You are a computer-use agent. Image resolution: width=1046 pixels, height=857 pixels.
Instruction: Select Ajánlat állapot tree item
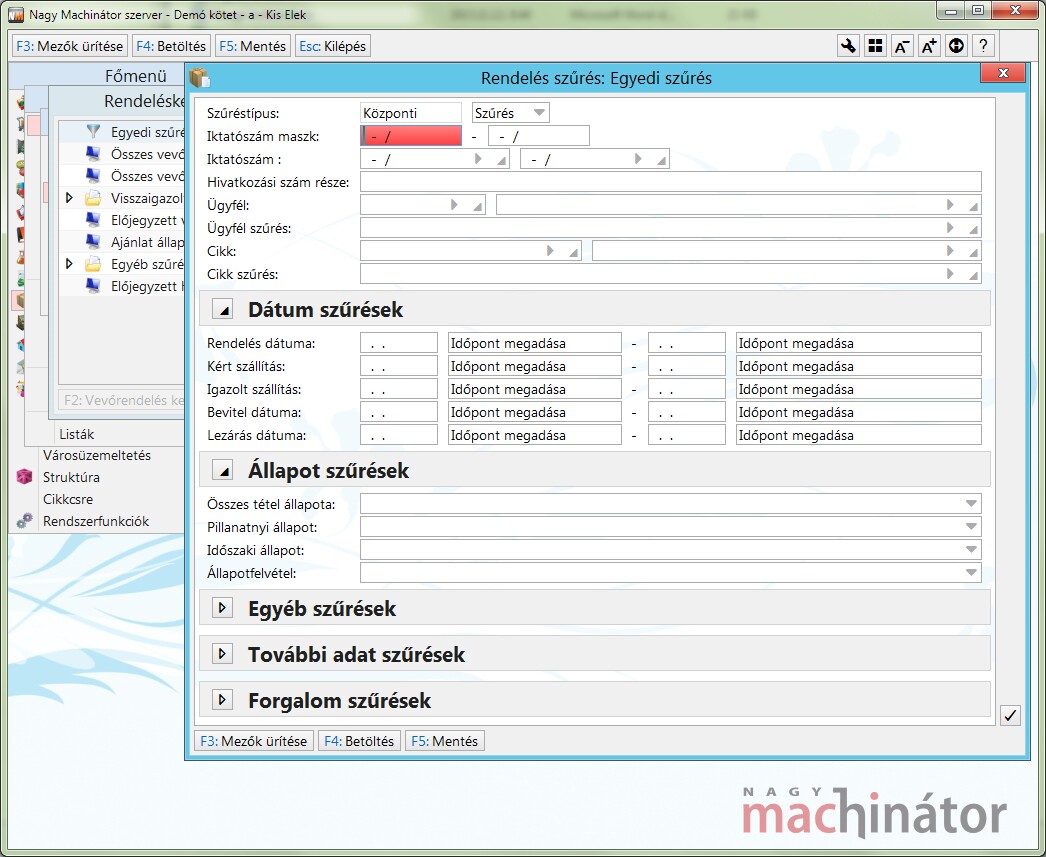pyautogui.click(x=147, y=242)
